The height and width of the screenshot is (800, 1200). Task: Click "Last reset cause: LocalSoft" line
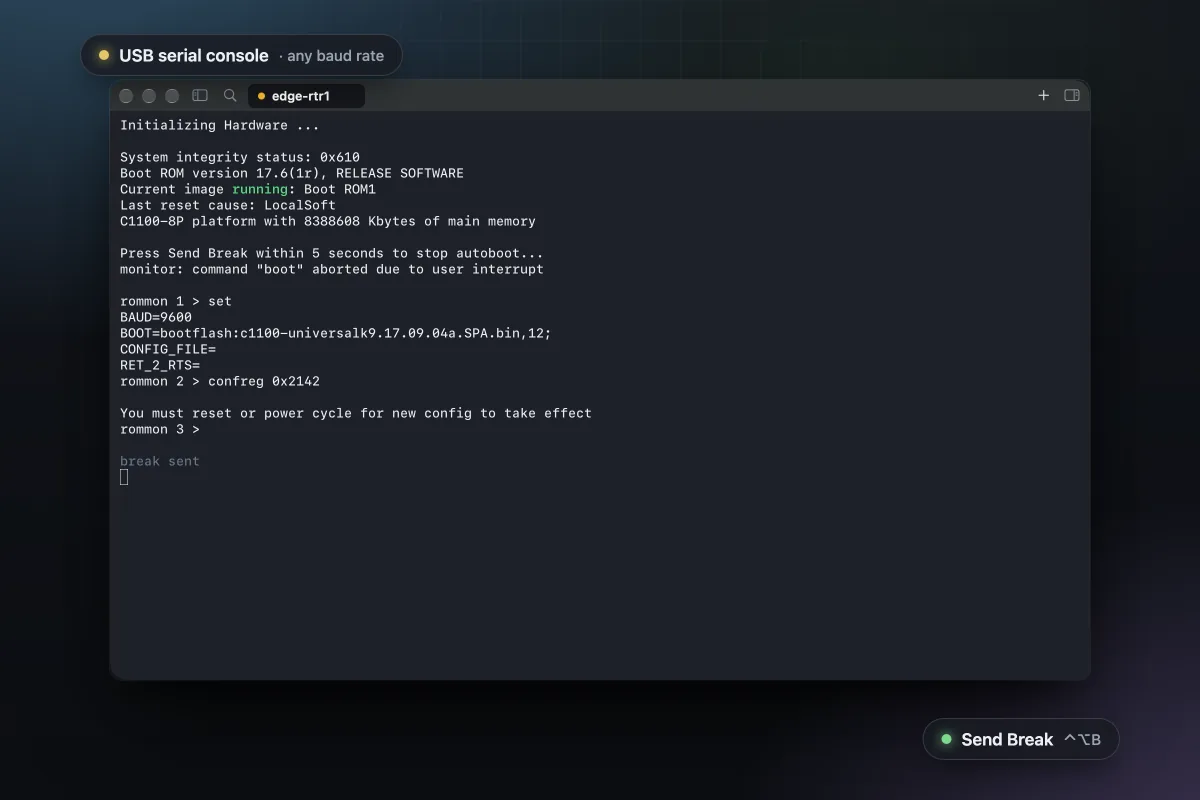pos(228,205)
